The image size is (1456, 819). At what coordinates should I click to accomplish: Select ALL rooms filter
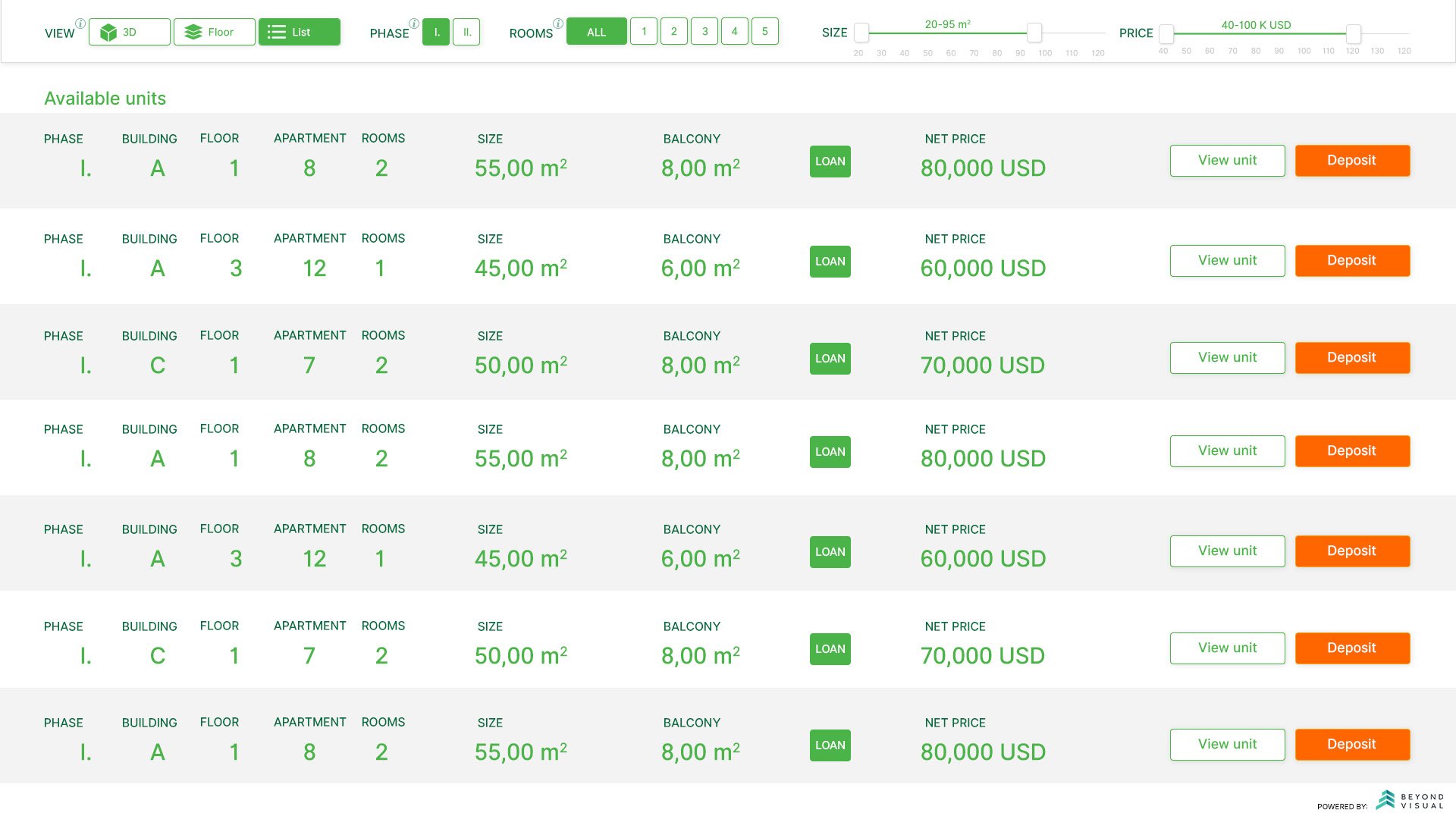[x=596, y=32]
